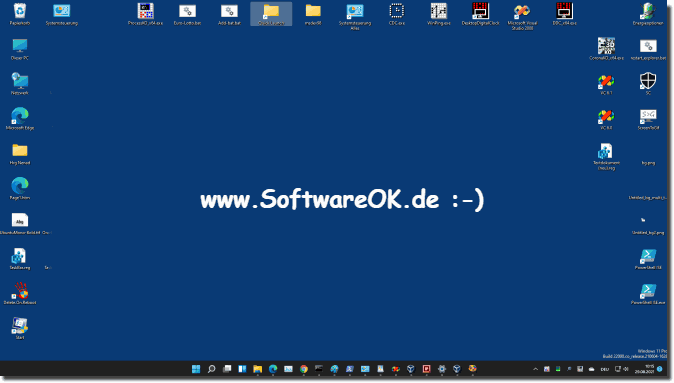Launch Google Chrome from taskbar
This screenshot has height=383, width=674.
click(x=304, y=369)
